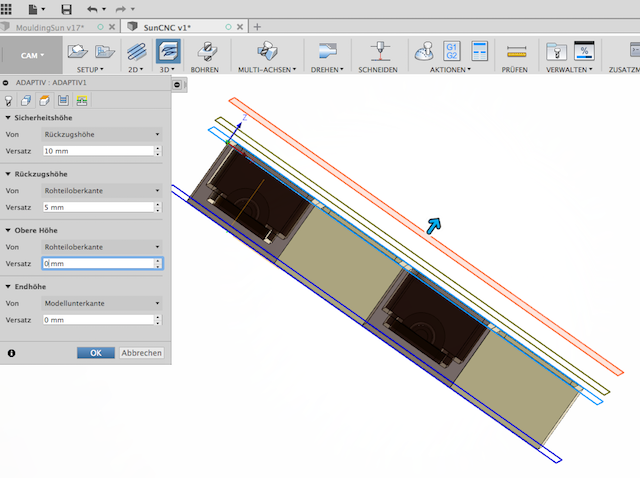640x478 pixels.
Task: Select the Prüfen measure tool
Action: 516,52
